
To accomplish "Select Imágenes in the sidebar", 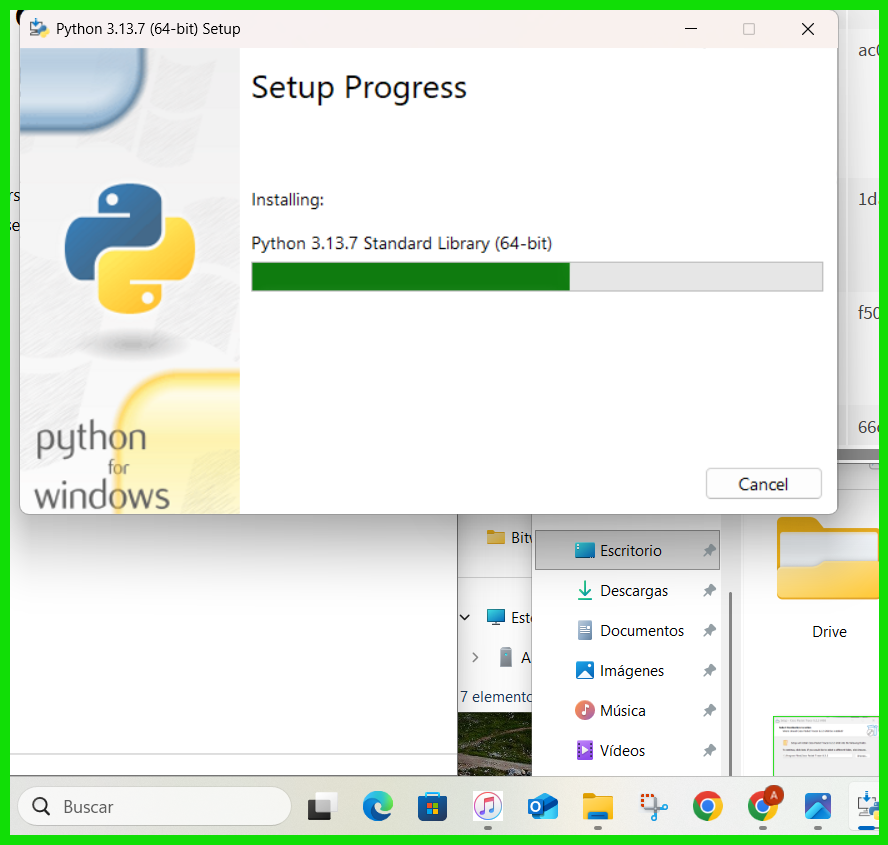I will point(631,671).
